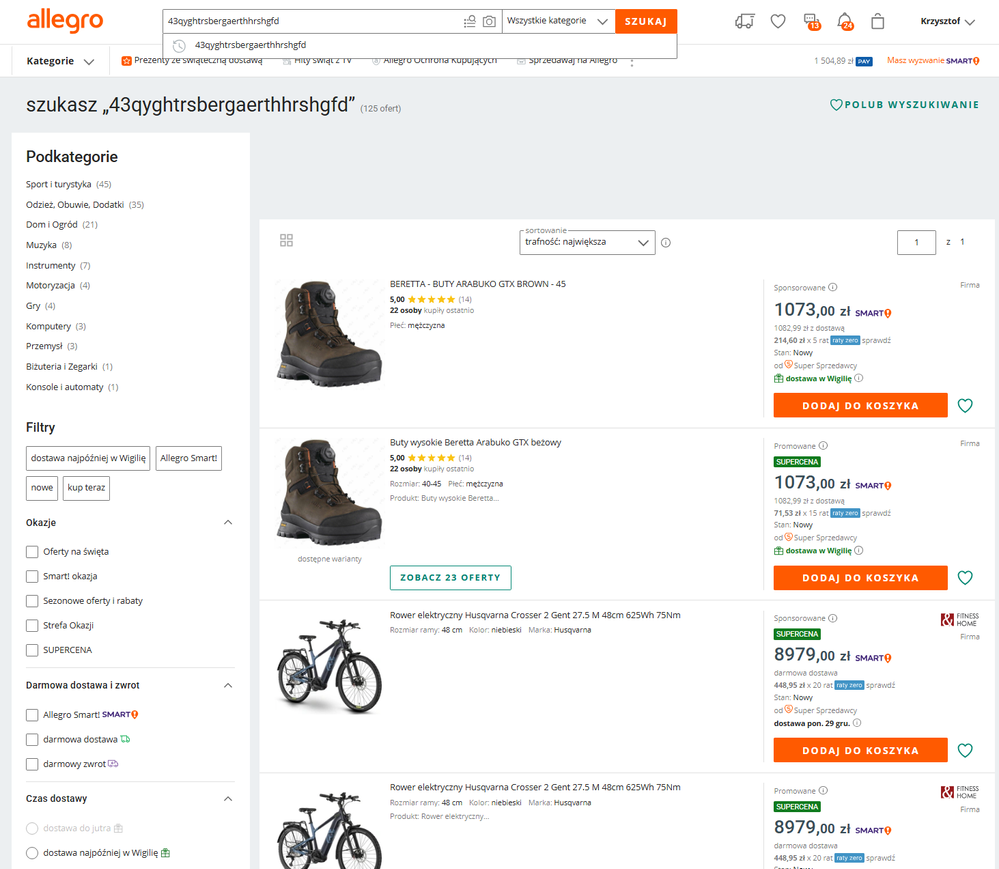Check the 'Oferty na święta' checkbox
Viewport: 999px width, 869px height.
32,552
